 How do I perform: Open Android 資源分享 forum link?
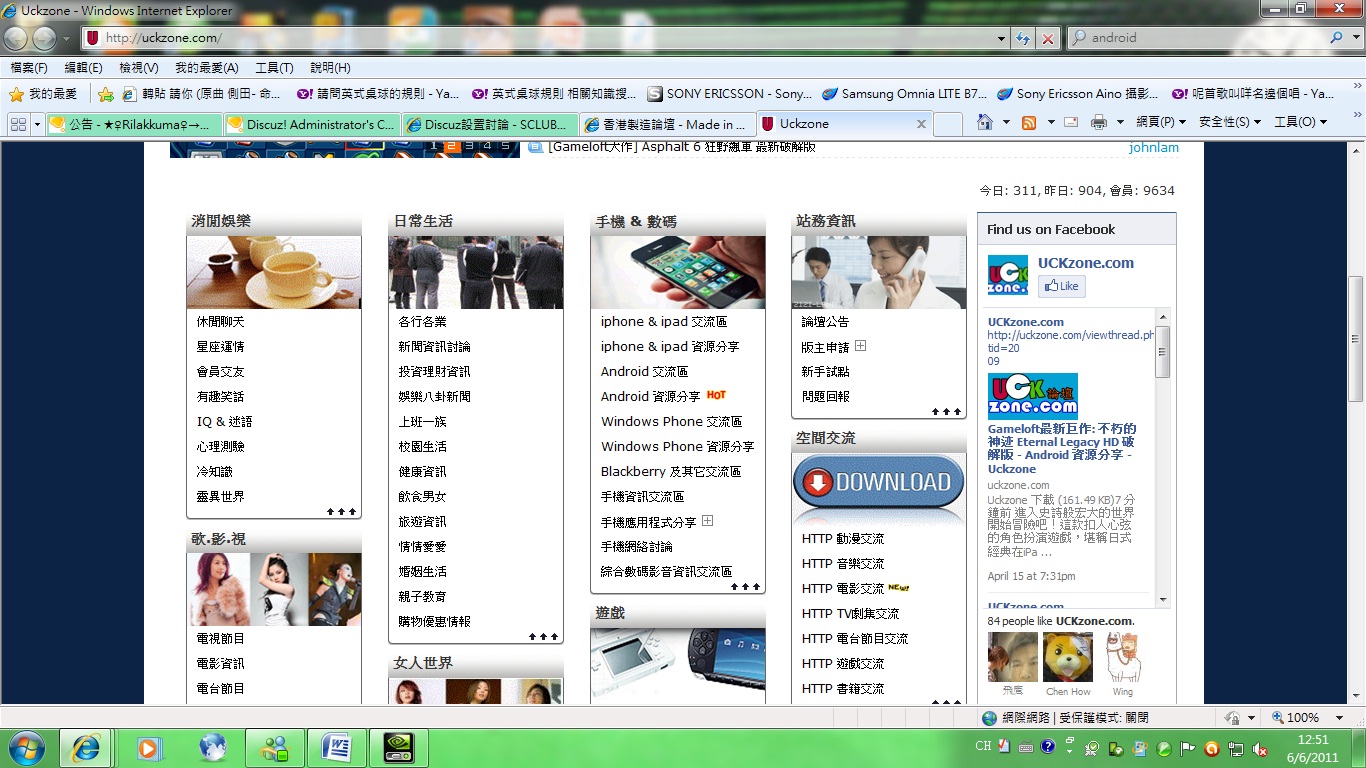tap(650, 397)
